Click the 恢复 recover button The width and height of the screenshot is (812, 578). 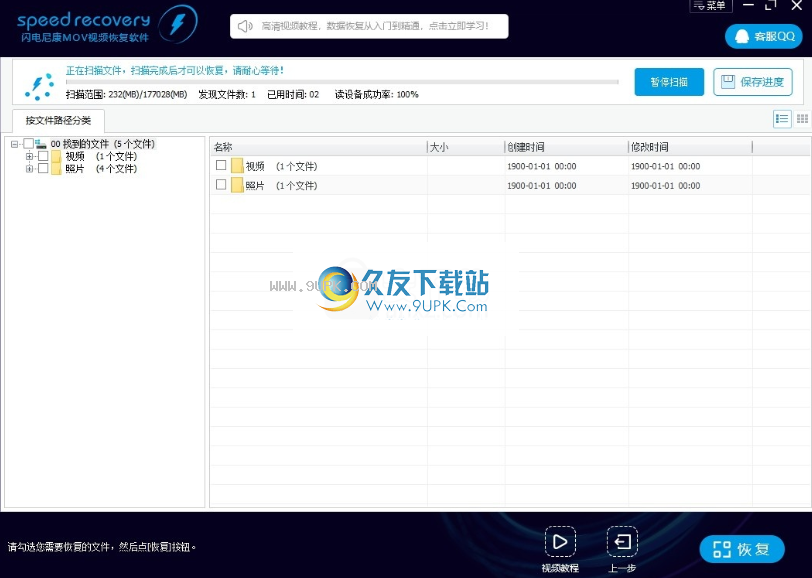click(742, 549)
